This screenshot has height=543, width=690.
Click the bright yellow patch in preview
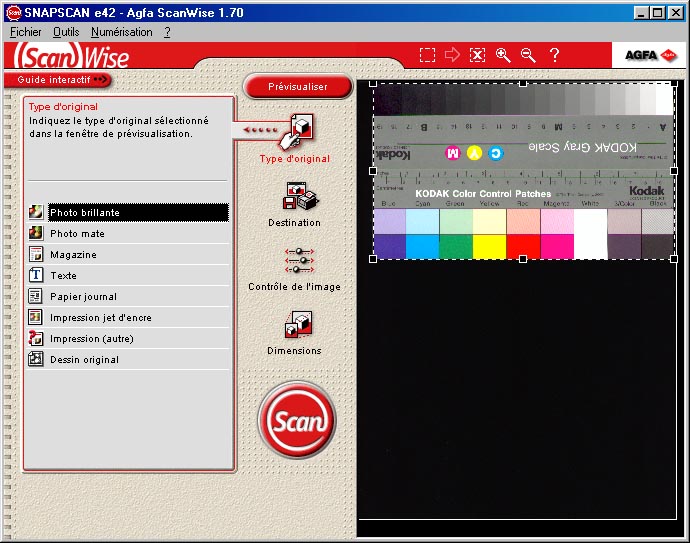click(489, 246)
